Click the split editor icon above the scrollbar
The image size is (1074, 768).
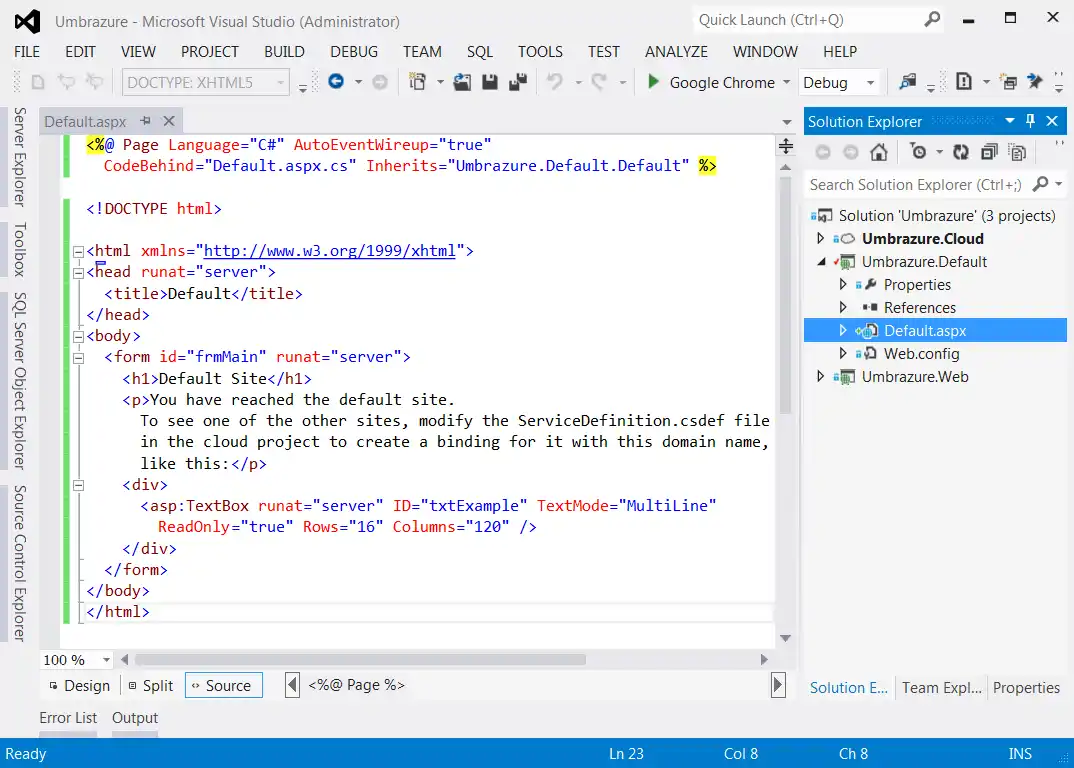pos(786,146)
